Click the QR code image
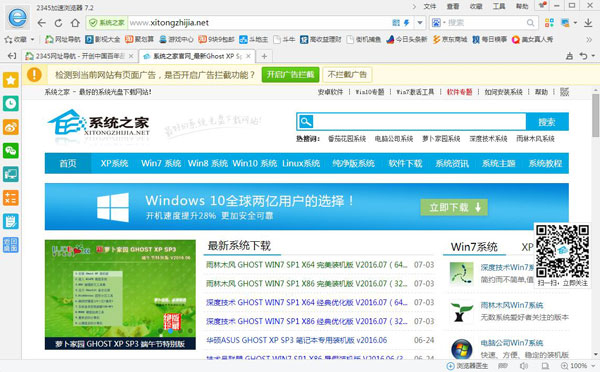This screenshot has height=372, width=600. tap(562, 251)
